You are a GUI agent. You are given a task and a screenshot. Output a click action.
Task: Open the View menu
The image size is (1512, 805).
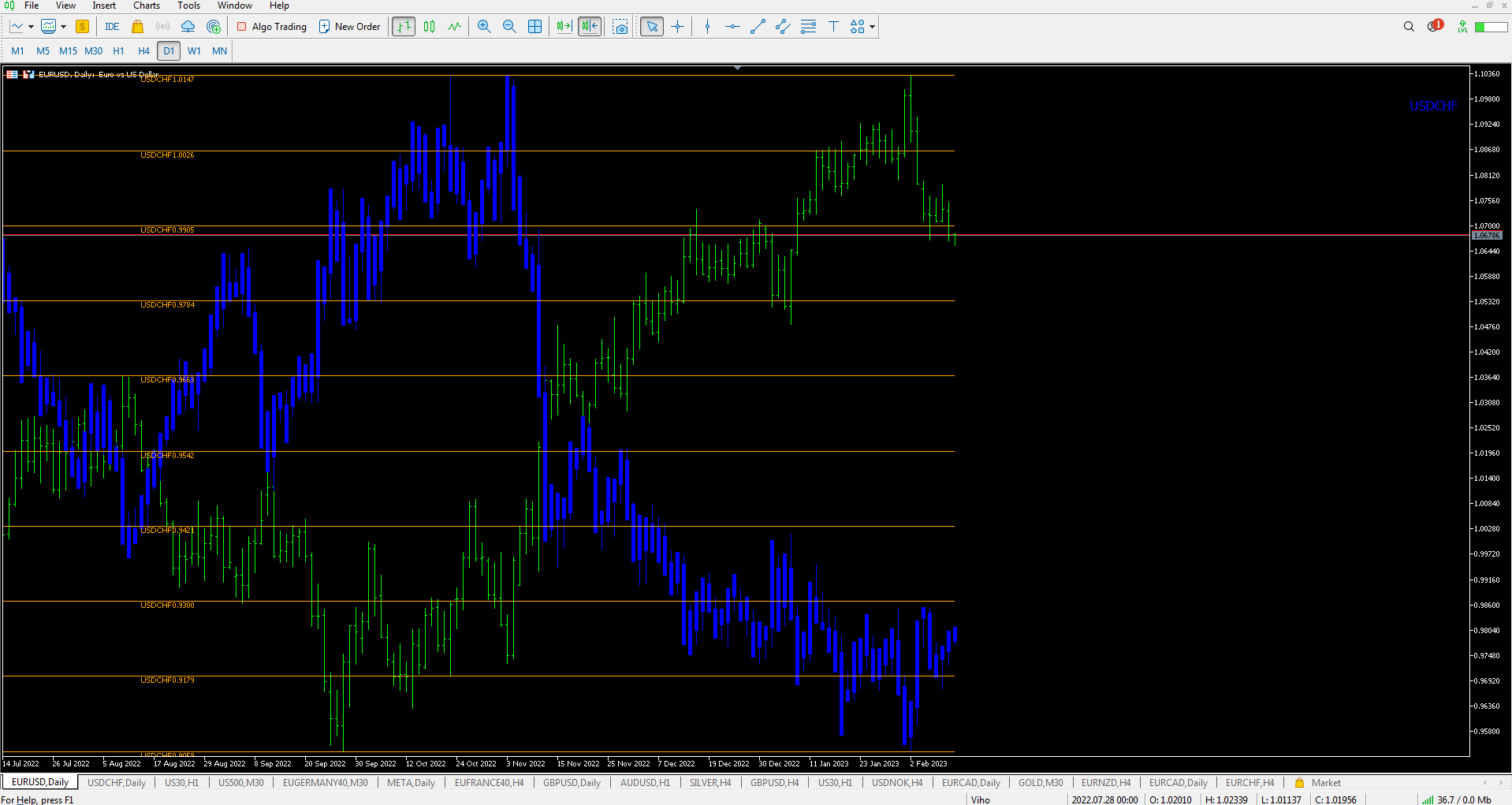point(65,6)
